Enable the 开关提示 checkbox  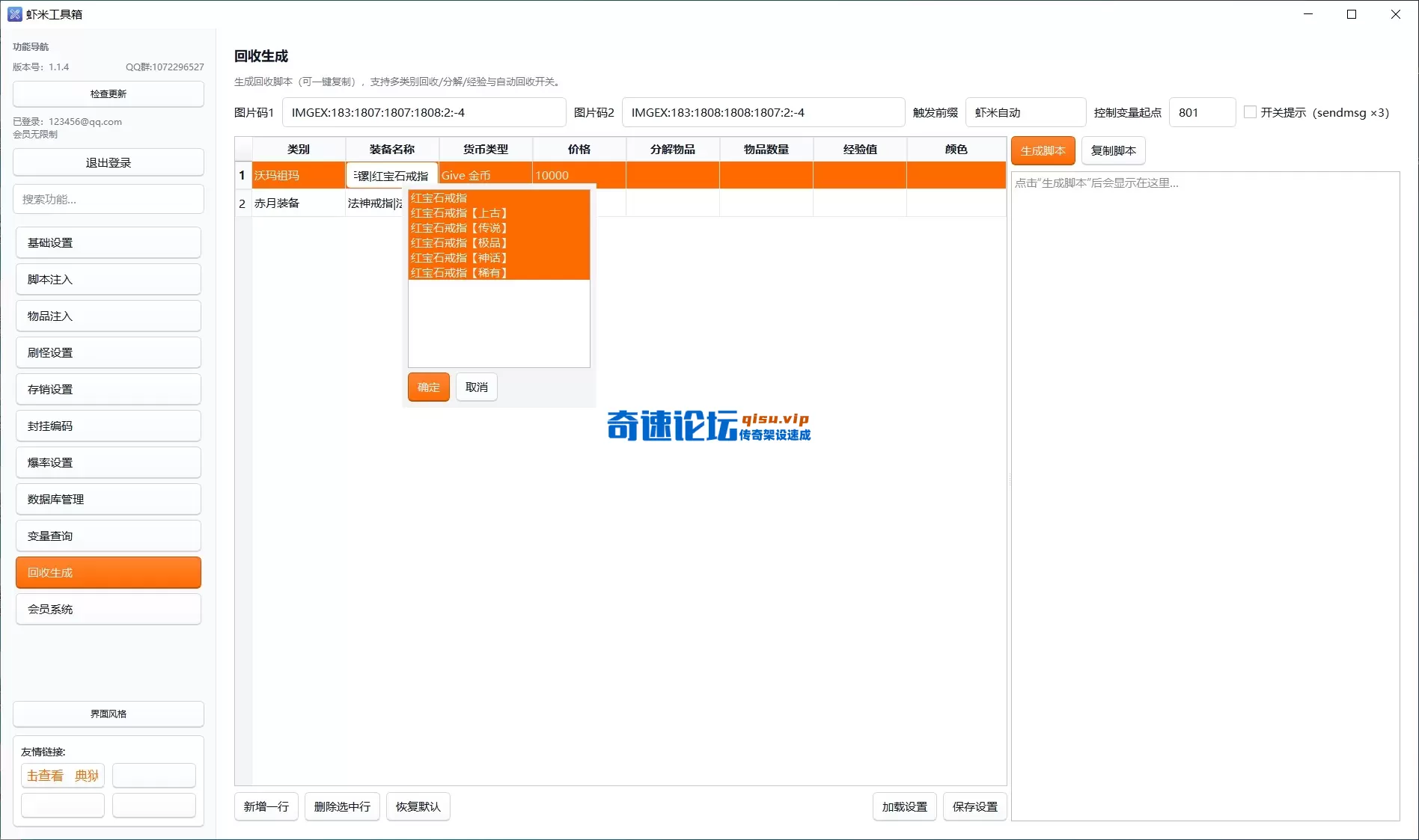[x=1250, y=112]
